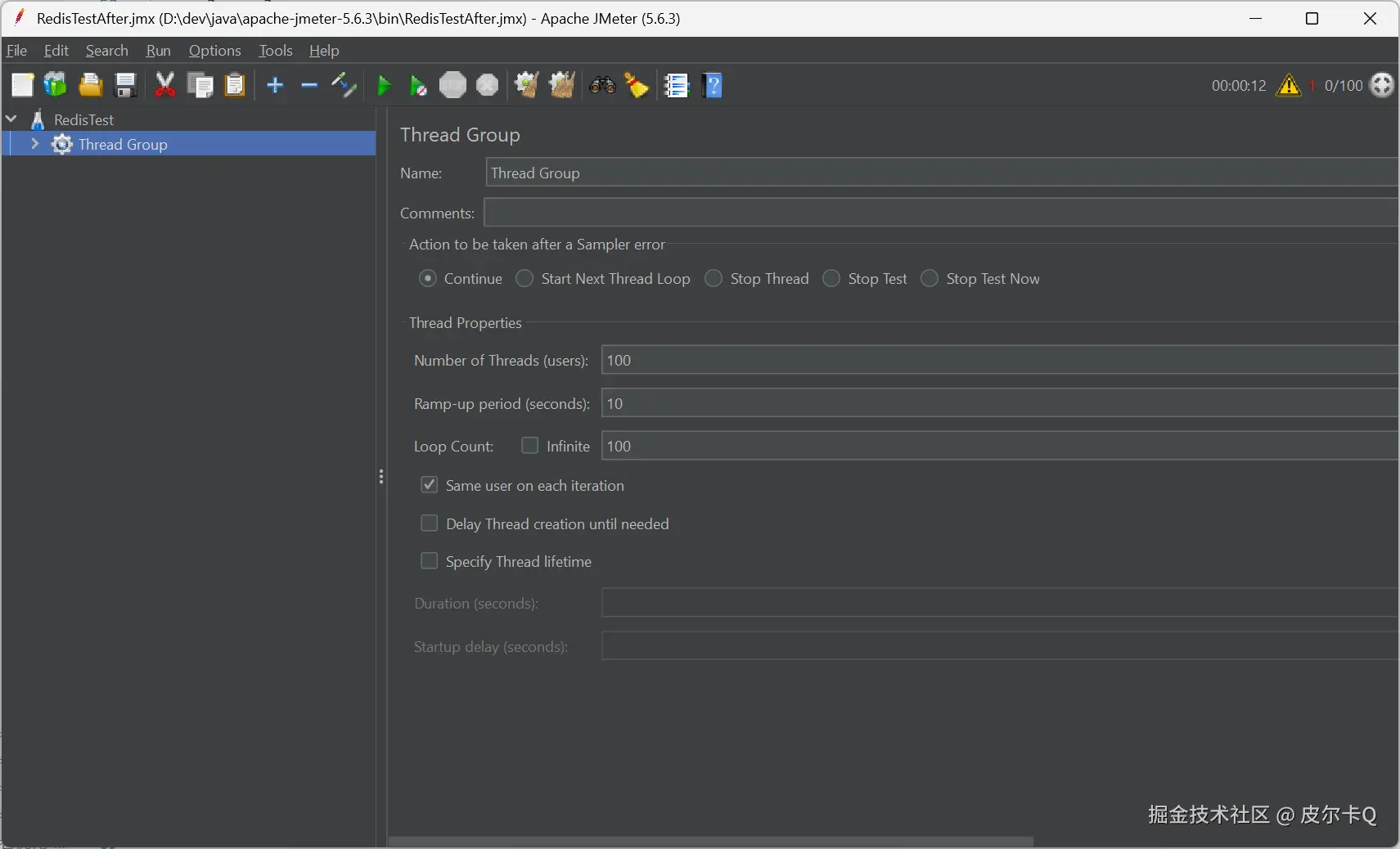Create a new test plan from toolbar
This screenshot has width=1400, height=849.
22,85
